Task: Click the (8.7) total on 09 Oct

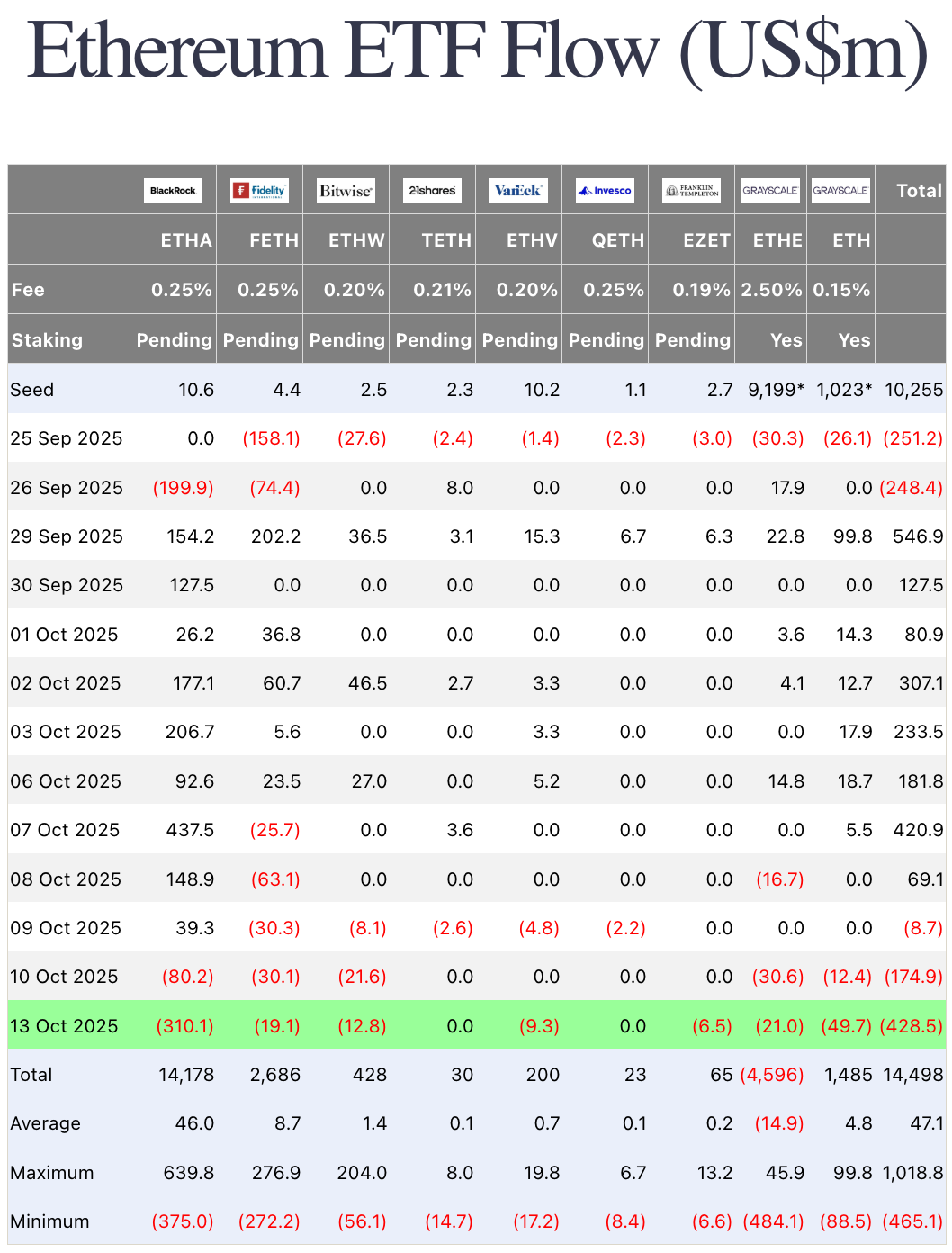Action: pyautogui.click(x=923, y=928)
